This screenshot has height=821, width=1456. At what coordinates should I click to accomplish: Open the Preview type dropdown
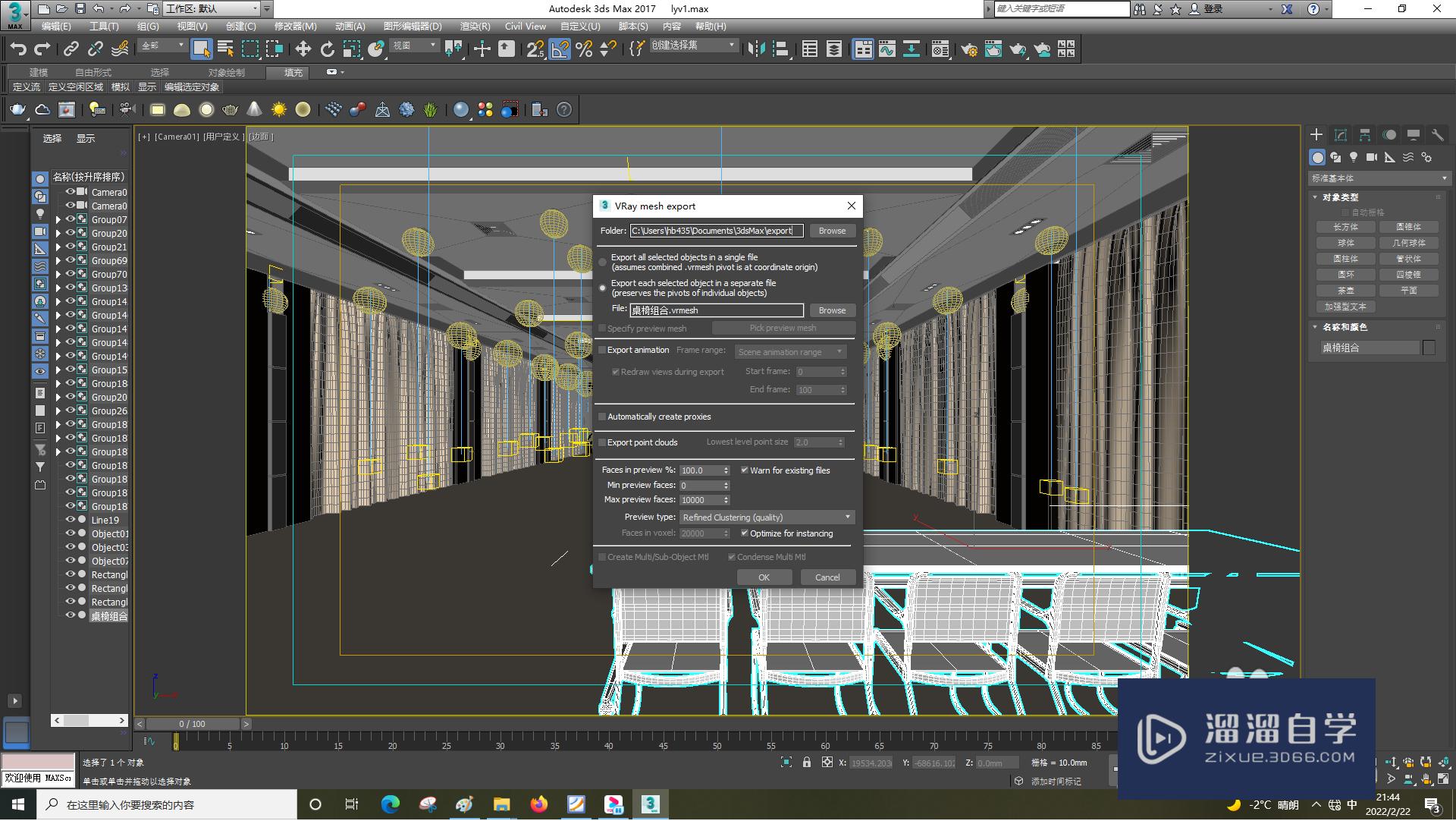coord(767,517)
